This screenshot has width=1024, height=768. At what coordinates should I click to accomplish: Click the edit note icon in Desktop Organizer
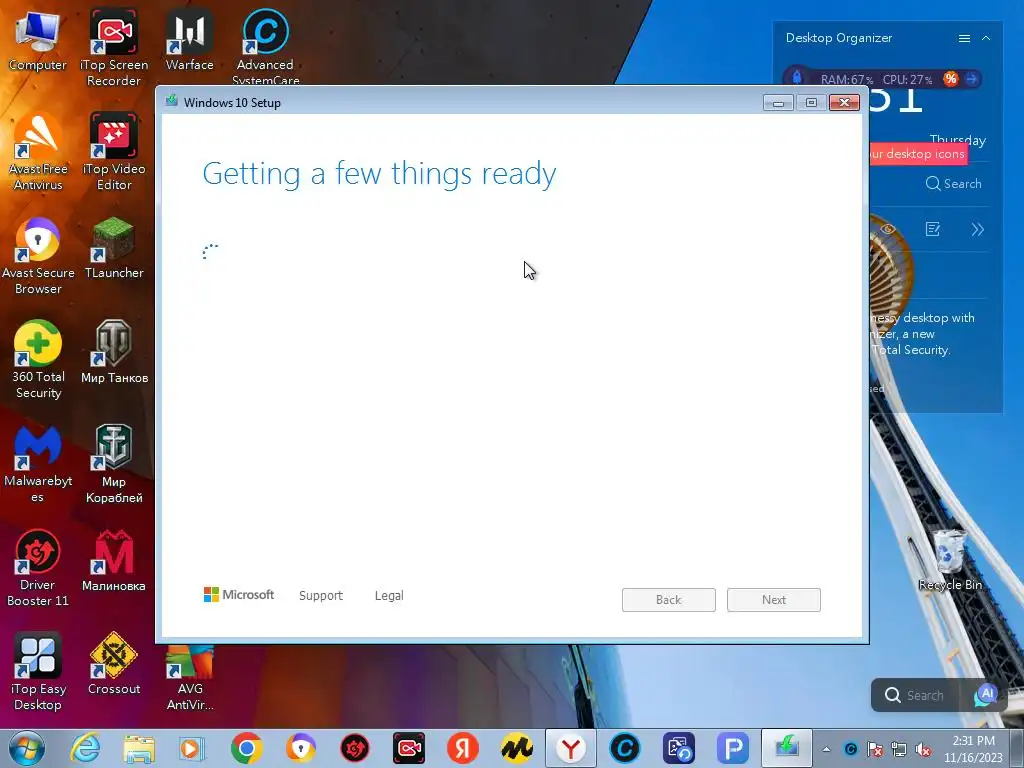coord(933,229)
